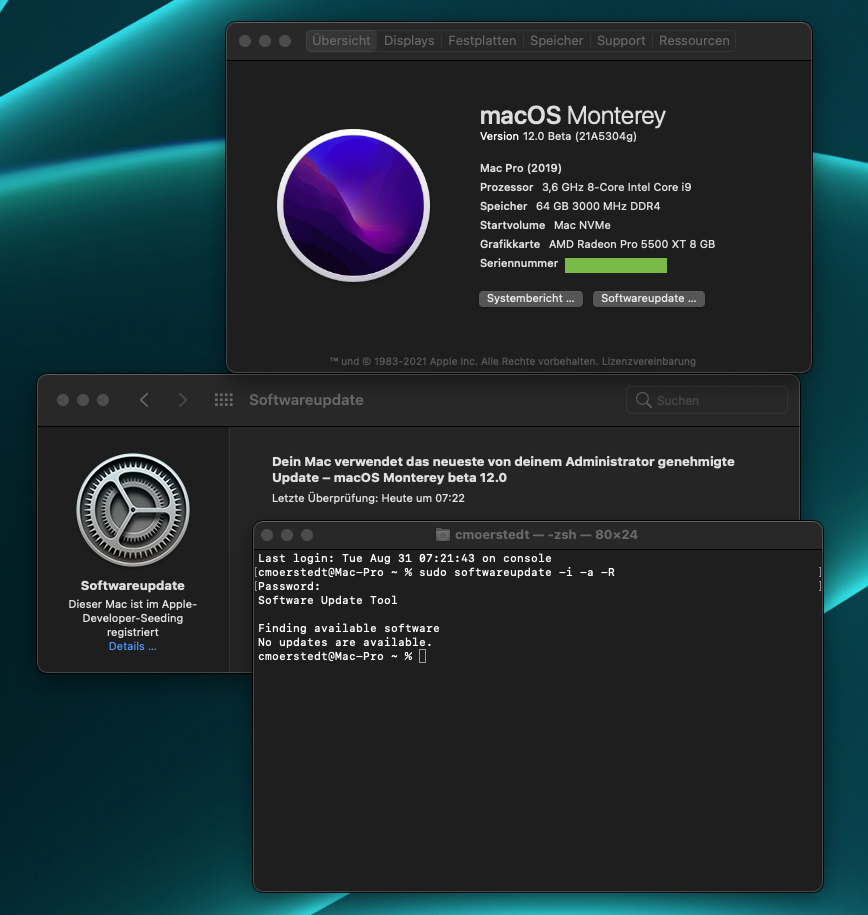Close the Terminal window
The height and width of the screenshot is (915, 868).
[267, 535]
